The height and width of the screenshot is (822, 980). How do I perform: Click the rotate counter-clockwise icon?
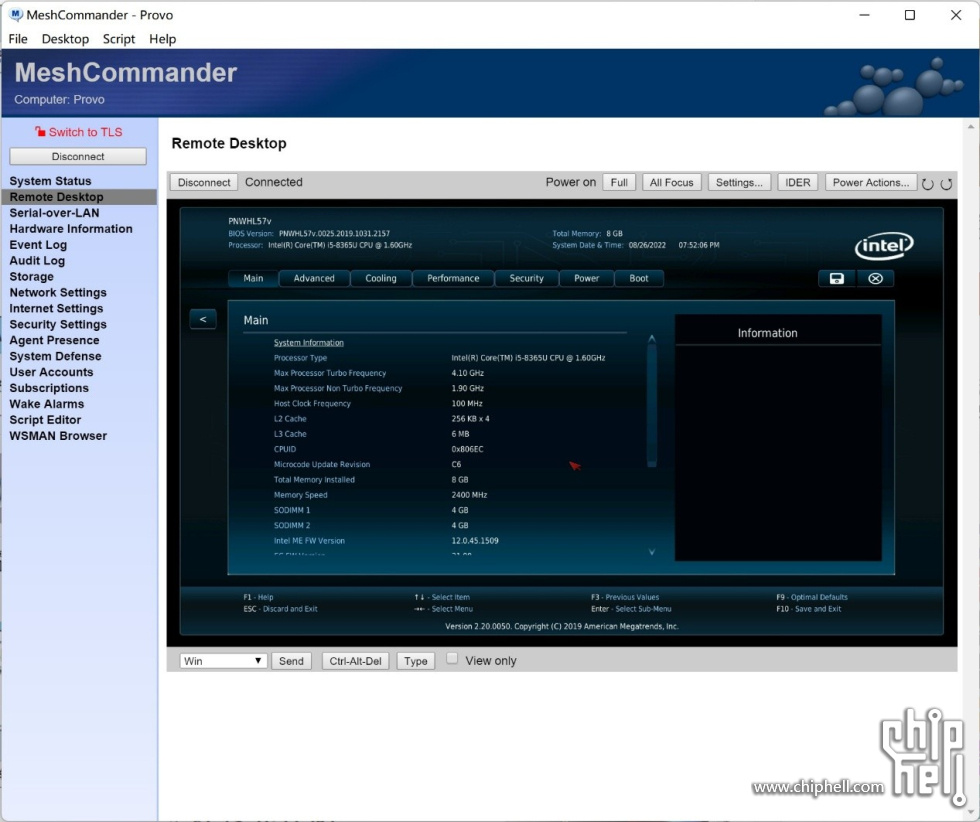click(x=928, y=184)
